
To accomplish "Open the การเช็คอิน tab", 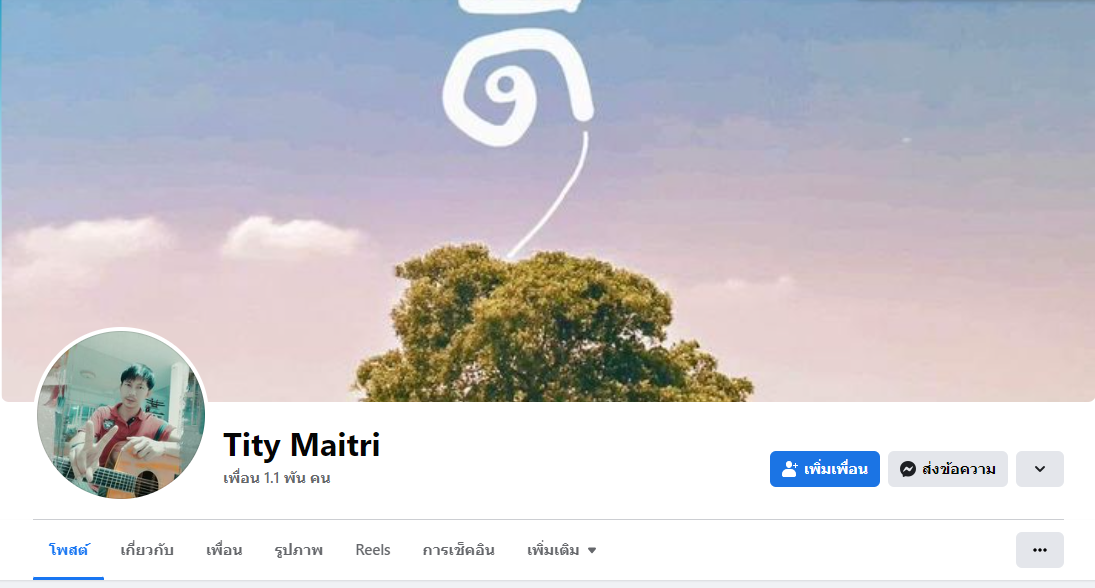I will (x=458, y=550).
